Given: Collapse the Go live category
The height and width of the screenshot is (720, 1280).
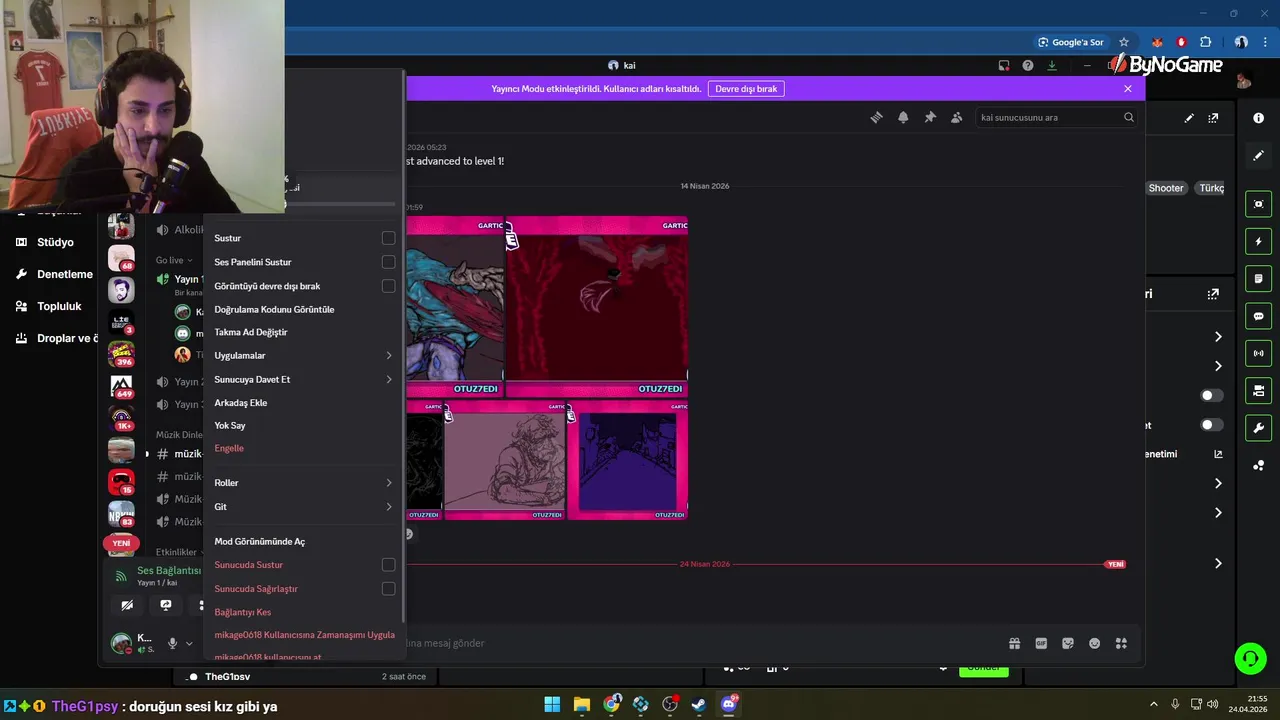Looking at the screenshot, I should pyautogui.click(x=174, y=260).
